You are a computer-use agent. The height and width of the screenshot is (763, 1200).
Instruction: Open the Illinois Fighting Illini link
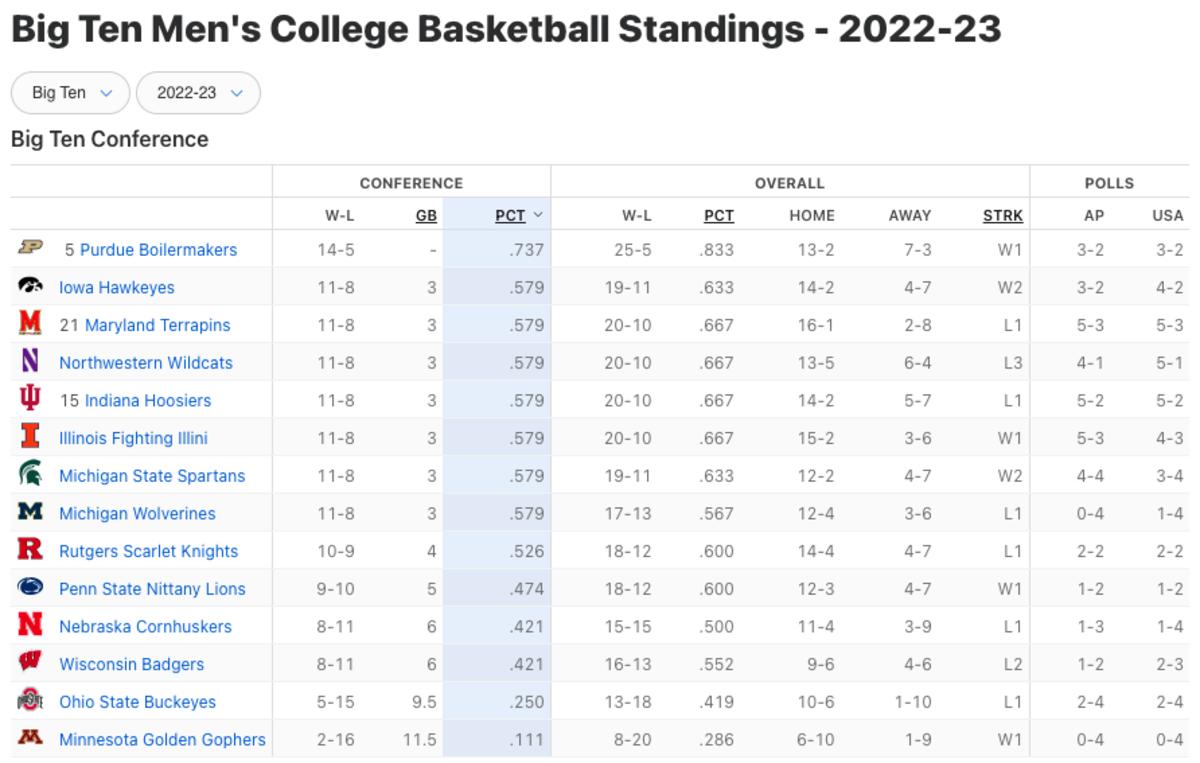(x=134, y=438)
